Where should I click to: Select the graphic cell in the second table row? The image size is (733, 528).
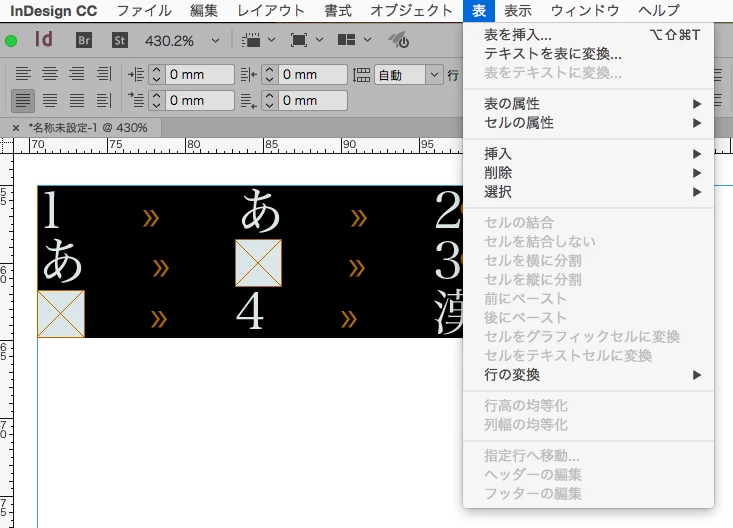point(259,263)
